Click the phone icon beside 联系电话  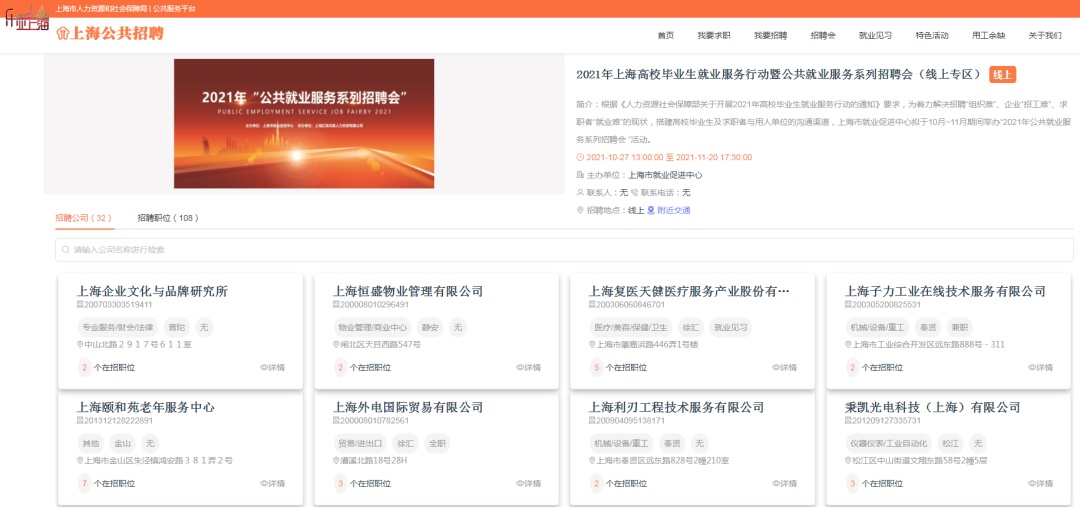(x=634, y=193)
